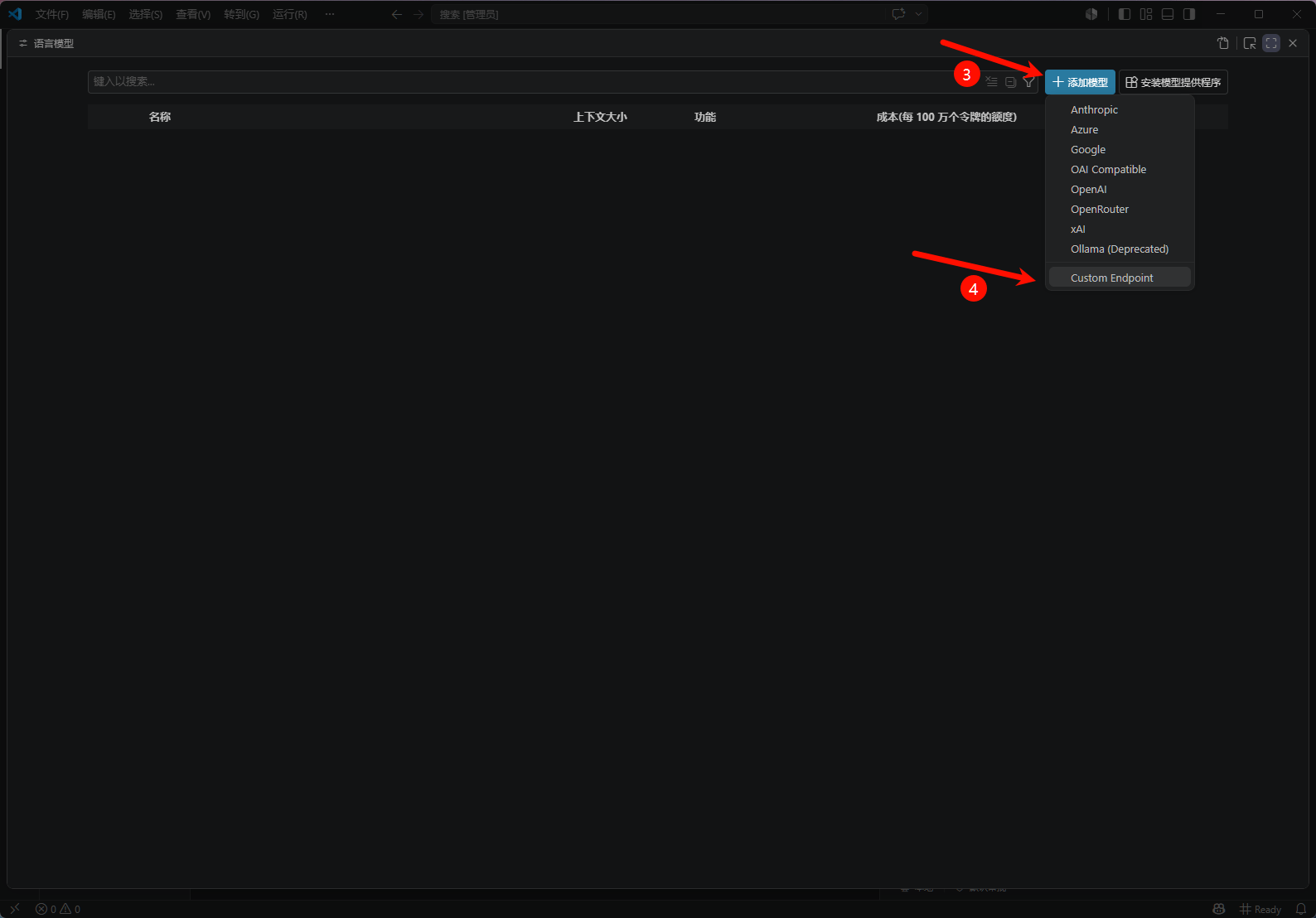Select OpenAI from the provider list
Image resolution: width=1316 pixels, height=918 pixels.
coord(1120,189)
